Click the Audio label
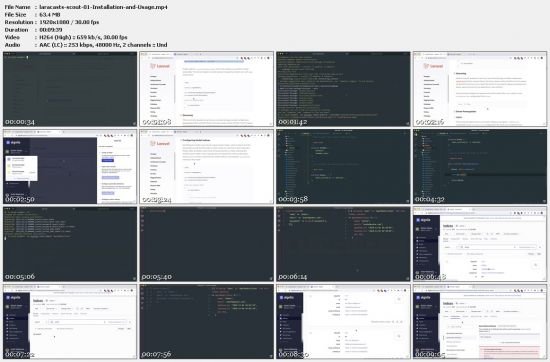This screenshot has height=362, width=550. (12, 45)
